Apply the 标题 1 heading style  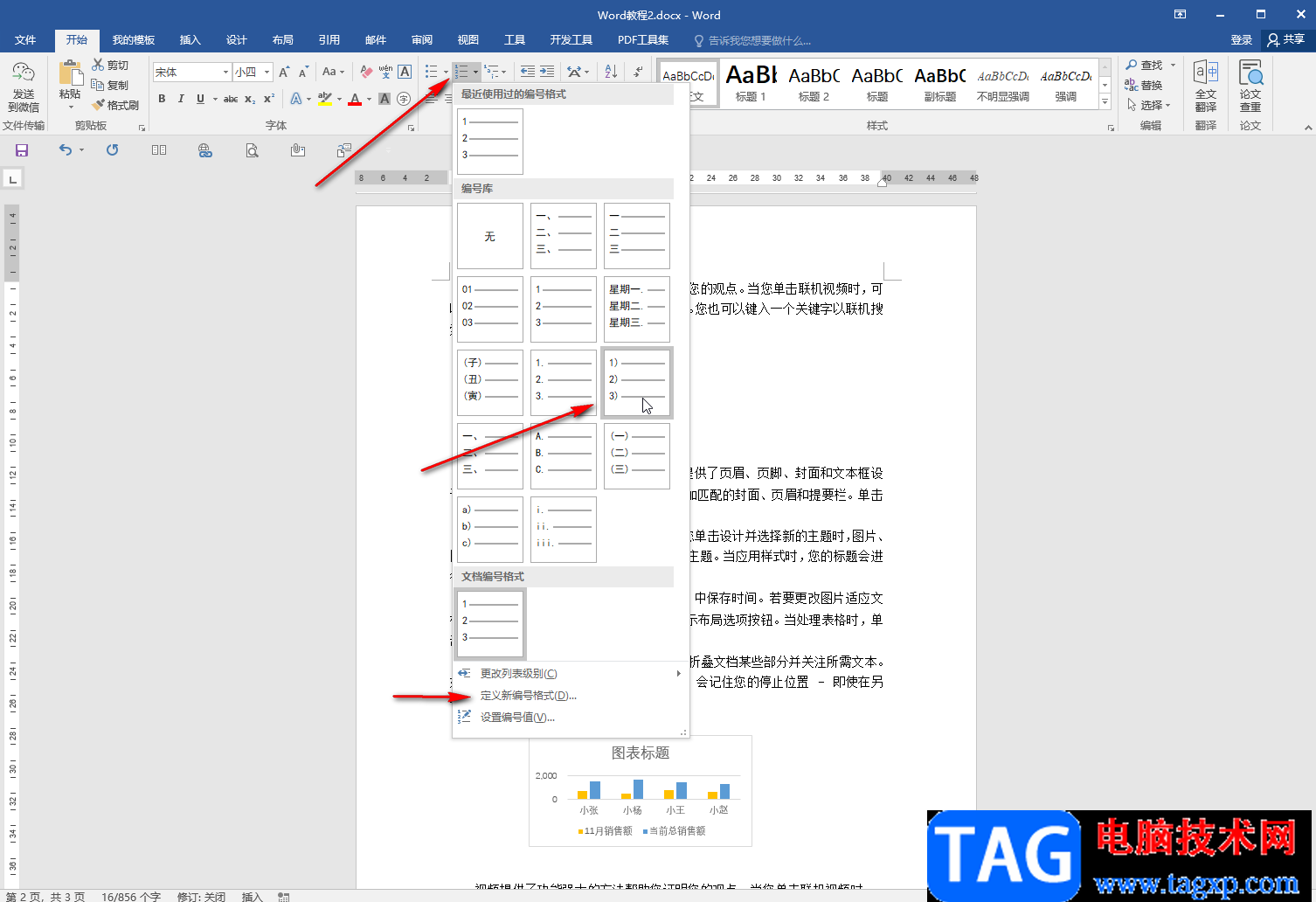tap(751, 84)
